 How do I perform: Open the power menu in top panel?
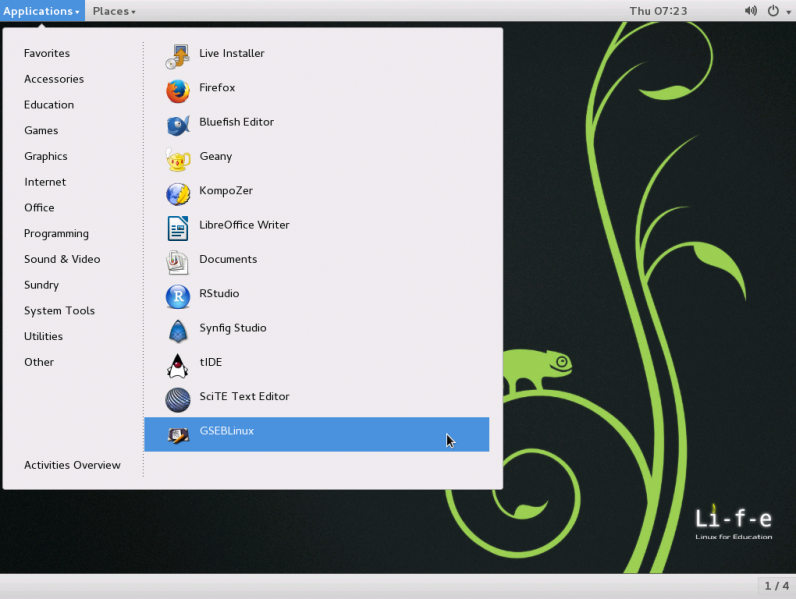click(775, 11)
